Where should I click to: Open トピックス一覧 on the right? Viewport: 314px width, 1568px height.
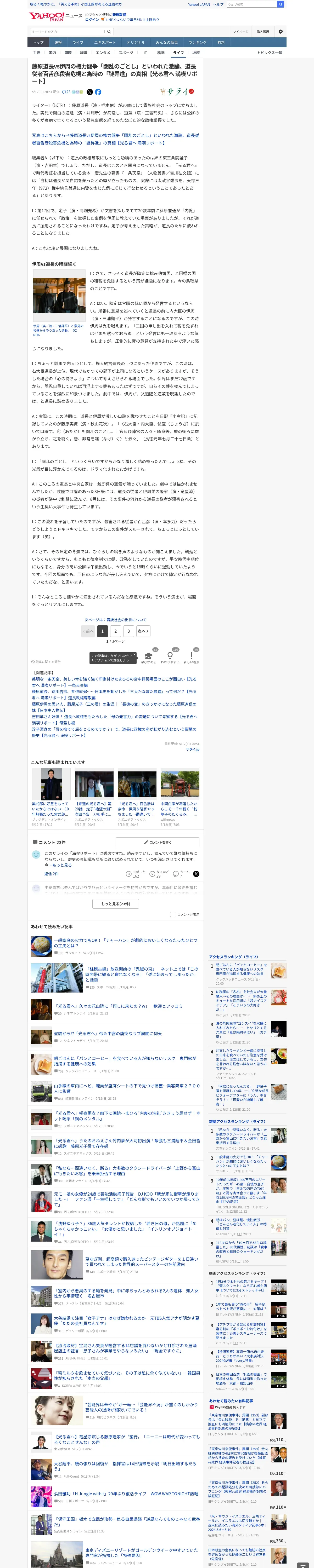(x=270, y=53)
